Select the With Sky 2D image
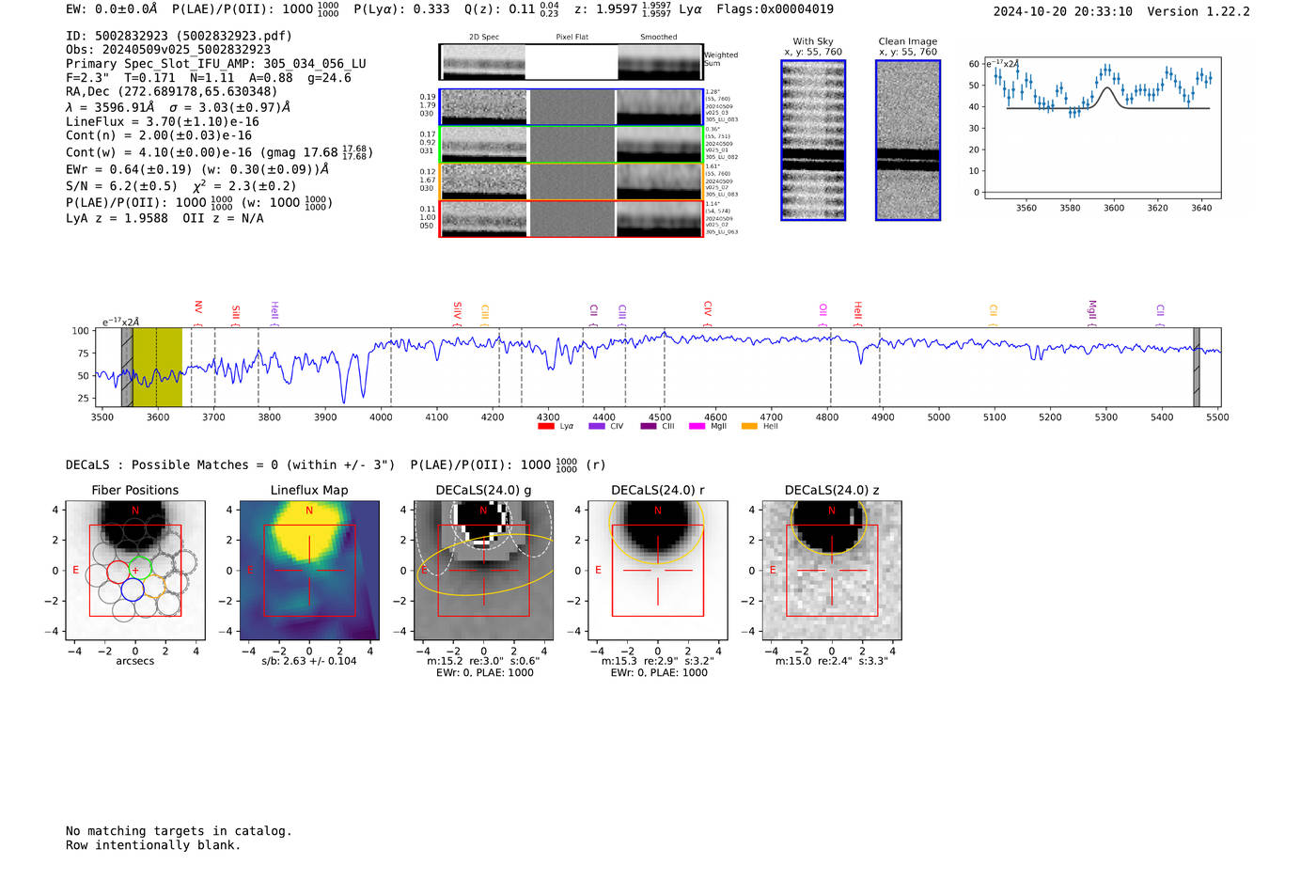 (813, 140)
